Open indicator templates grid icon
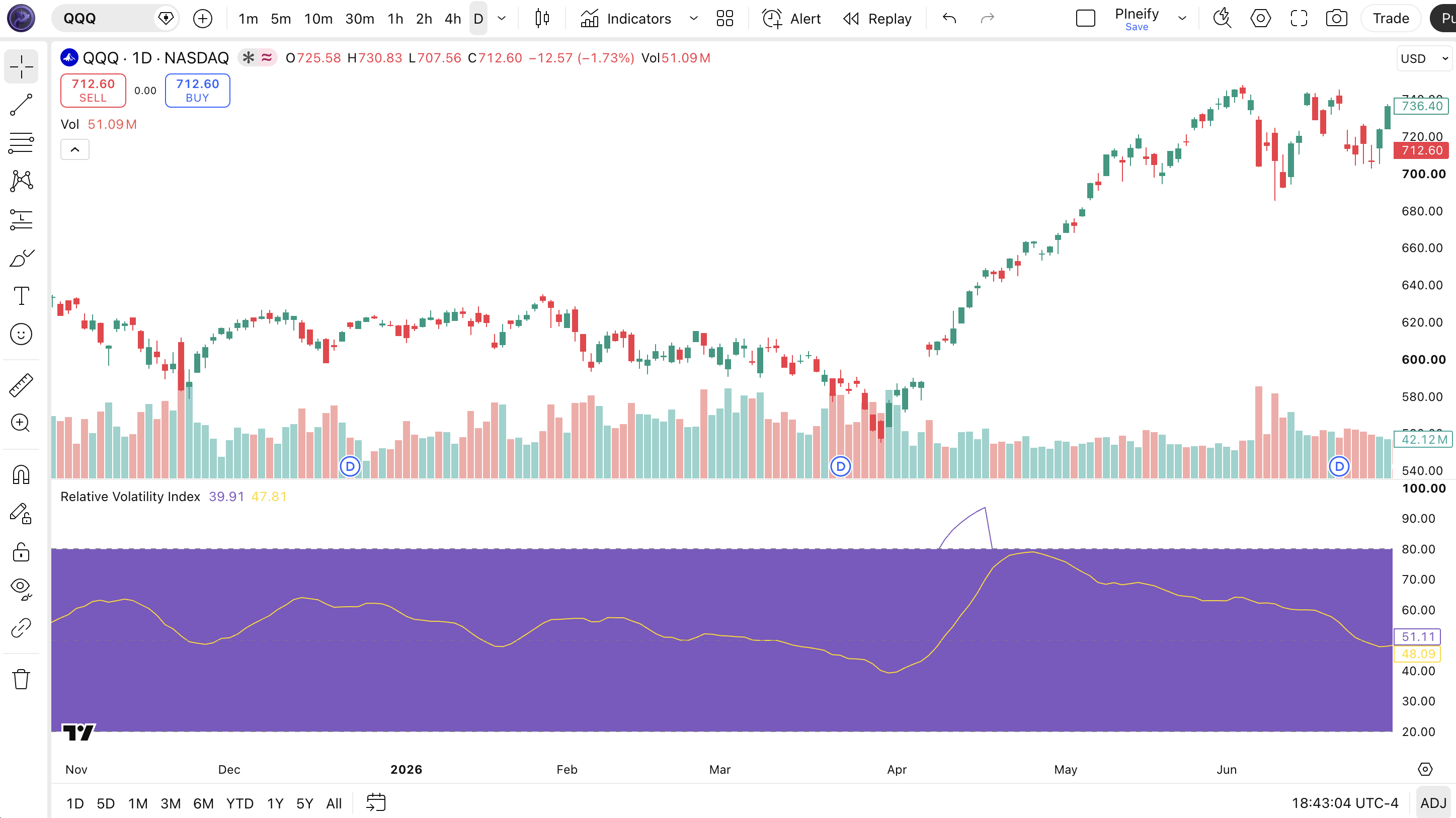The width and height of the screenshot is (1456, 818). [724, 19]
